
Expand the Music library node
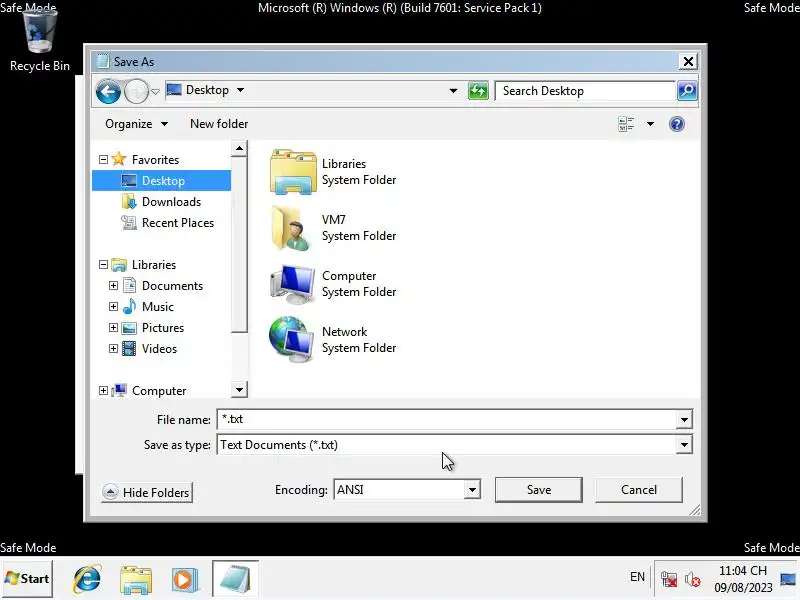coord(113,307)
